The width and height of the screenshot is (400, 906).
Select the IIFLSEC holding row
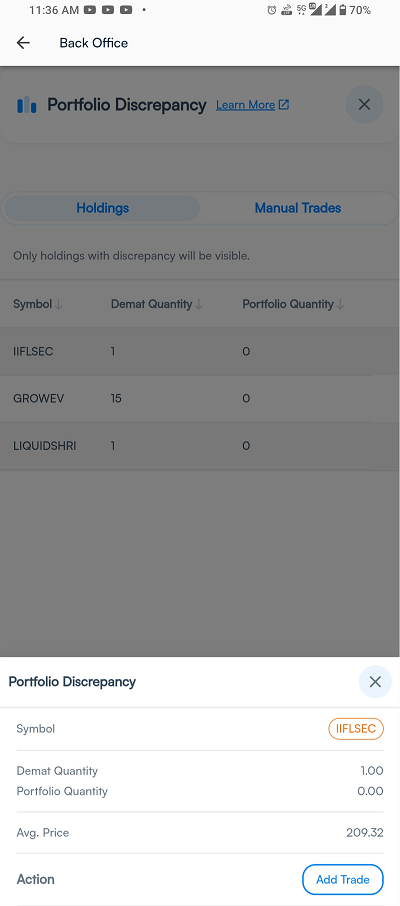[200, 351]
